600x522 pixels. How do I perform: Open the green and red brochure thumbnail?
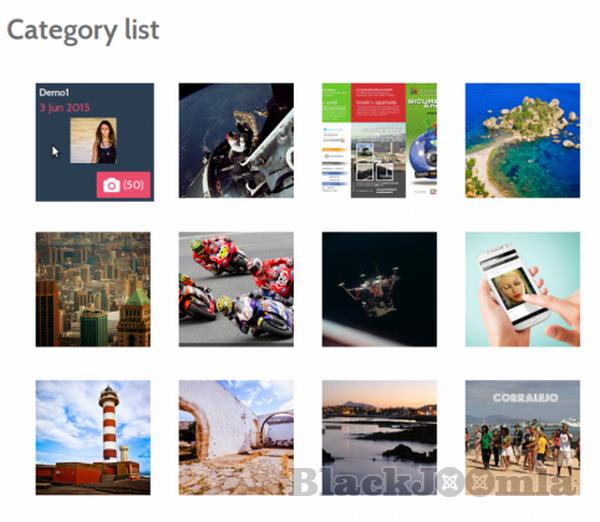point(379,140)
